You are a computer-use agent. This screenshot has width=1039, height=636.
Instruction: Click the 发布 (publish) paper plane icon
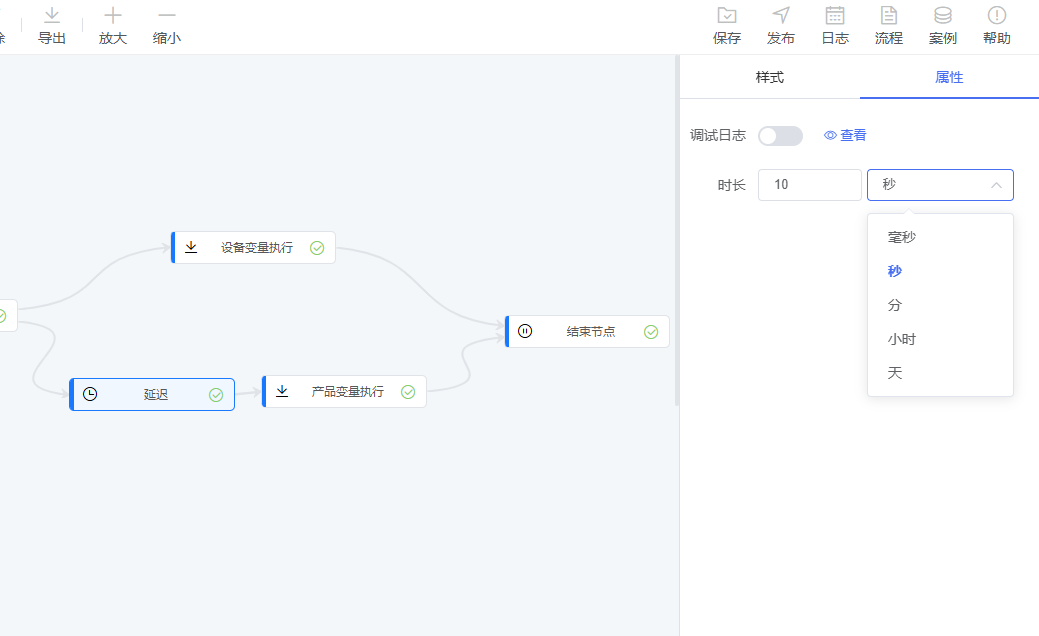point(781,16)
